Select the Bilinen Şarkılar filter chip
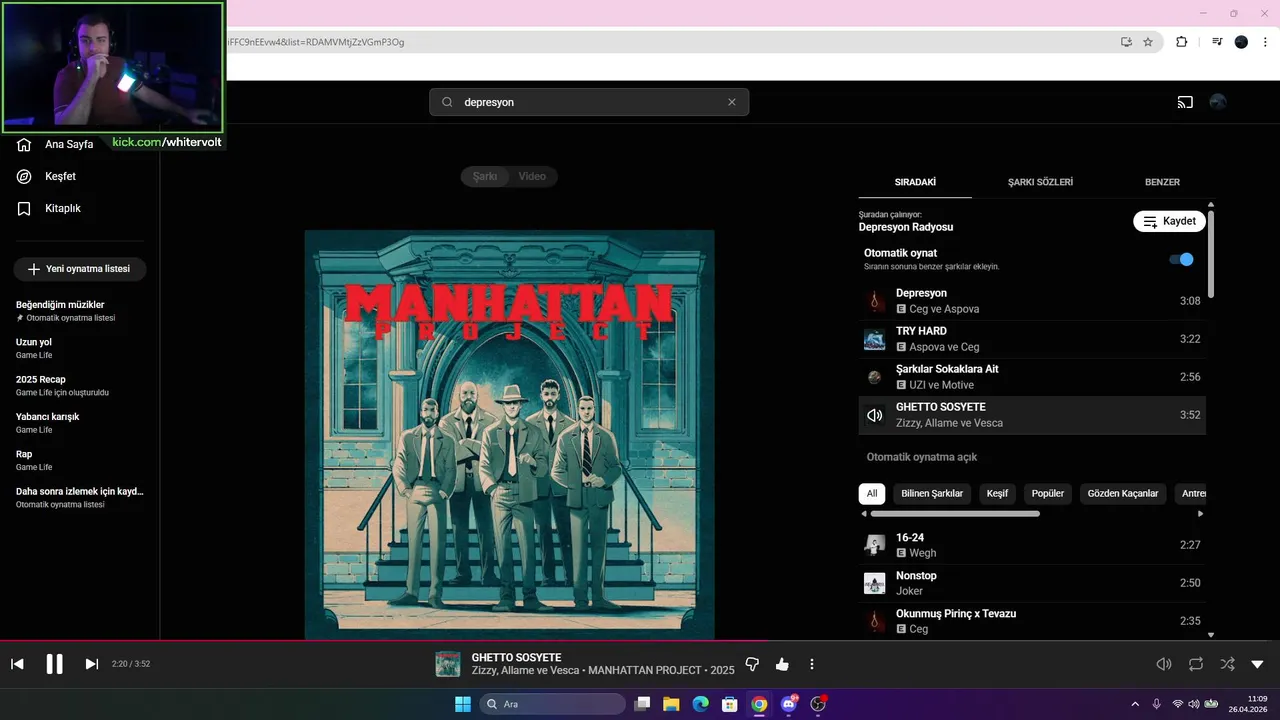The height and width of the screenshot is (720, 1280). pos(932,493)
